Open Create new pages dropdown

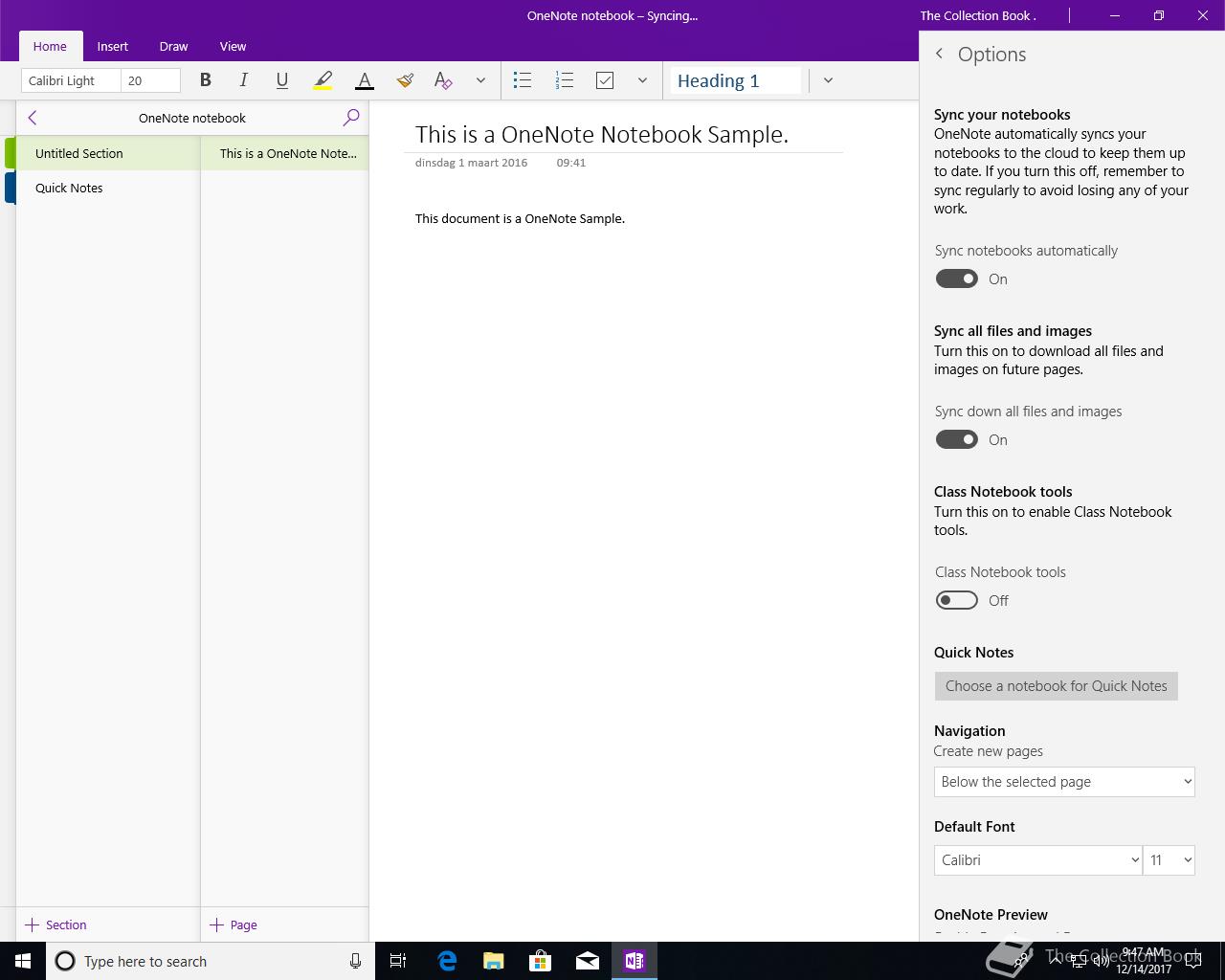pyautogui.click(x=1064, y=782)
